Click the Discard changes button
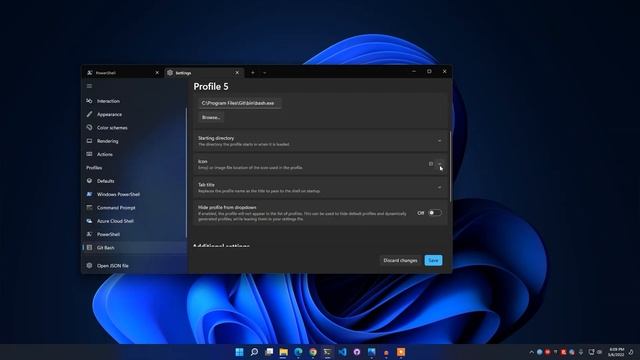Viewport: 640px width, 360px height. click(400, 260)
